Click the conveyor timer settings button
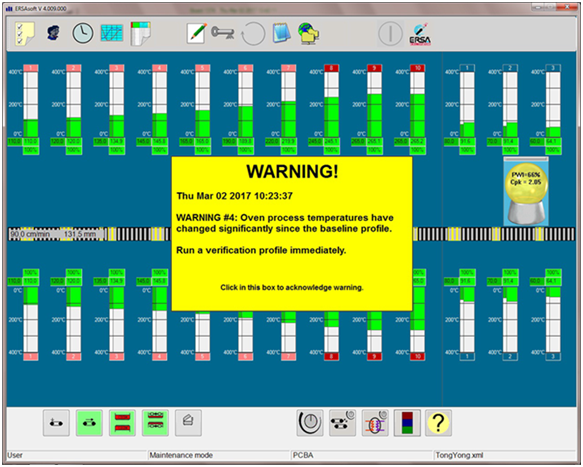The height and width of the screenshot is (467, 583). tap(342, 423)
